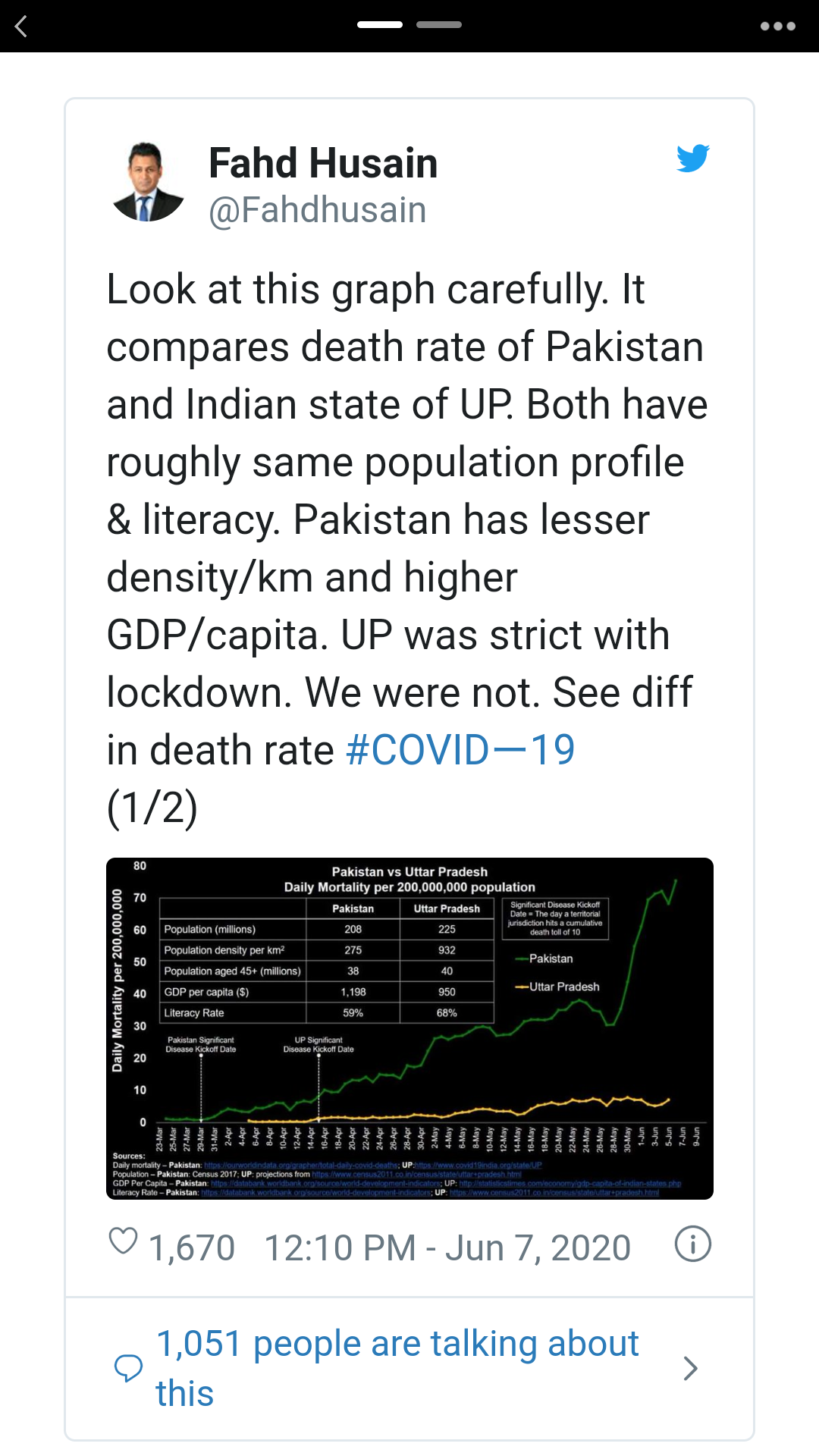Image resolution: width=819 pixels, height=1456 pixels.
Task: Tap the speech bubble reply icon
Action: (128, 1367)
